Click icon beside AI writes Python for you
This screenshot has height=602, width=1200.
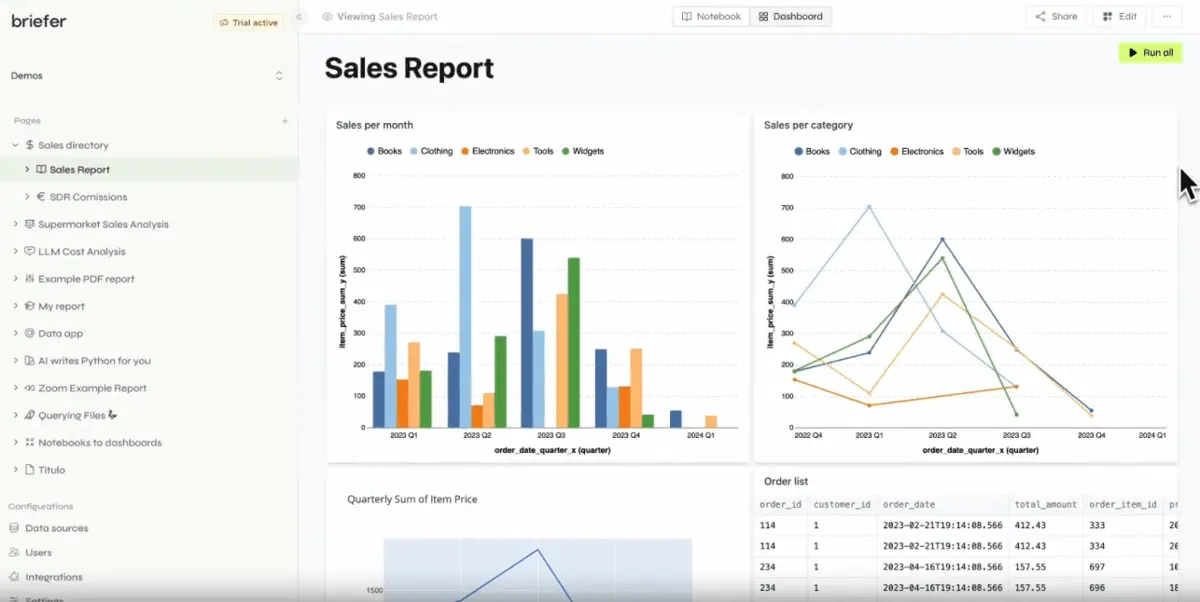coord(30,361)
